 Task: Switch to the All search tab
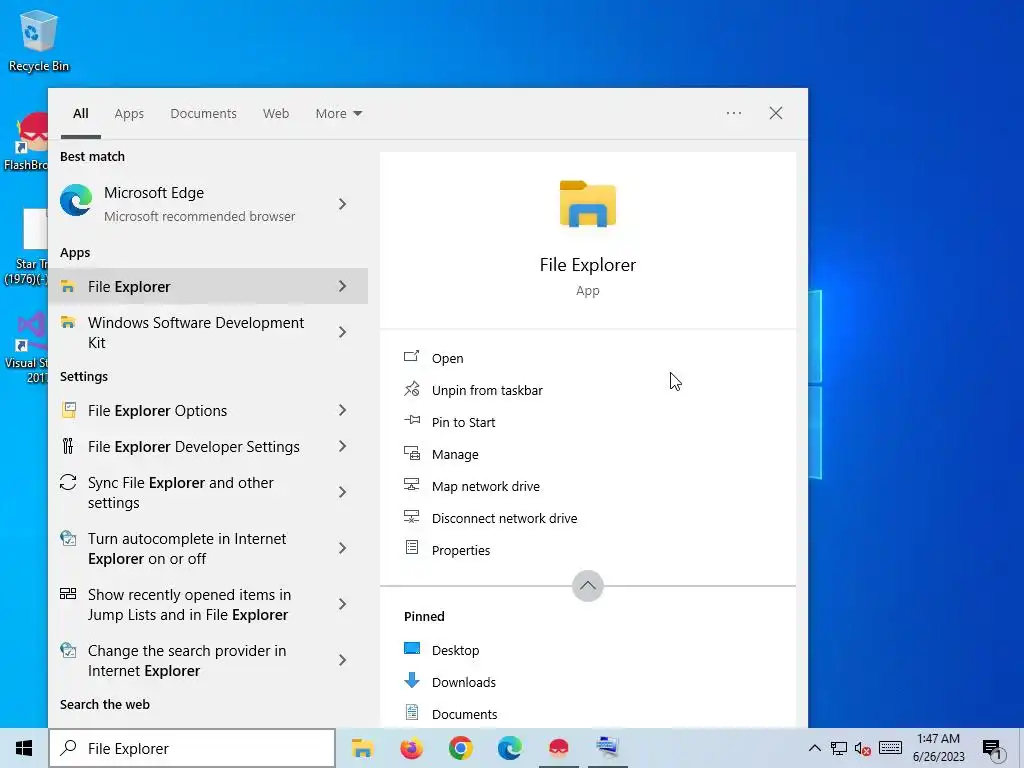(81, 114)
